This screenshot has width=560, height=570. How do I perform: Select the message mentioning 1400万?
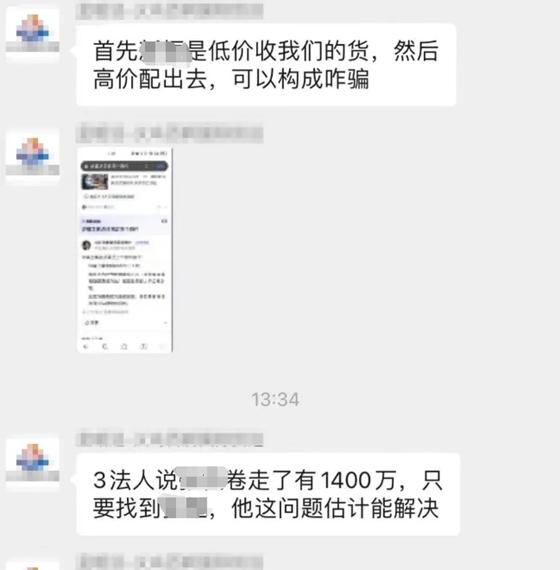[x=268, y=494]
